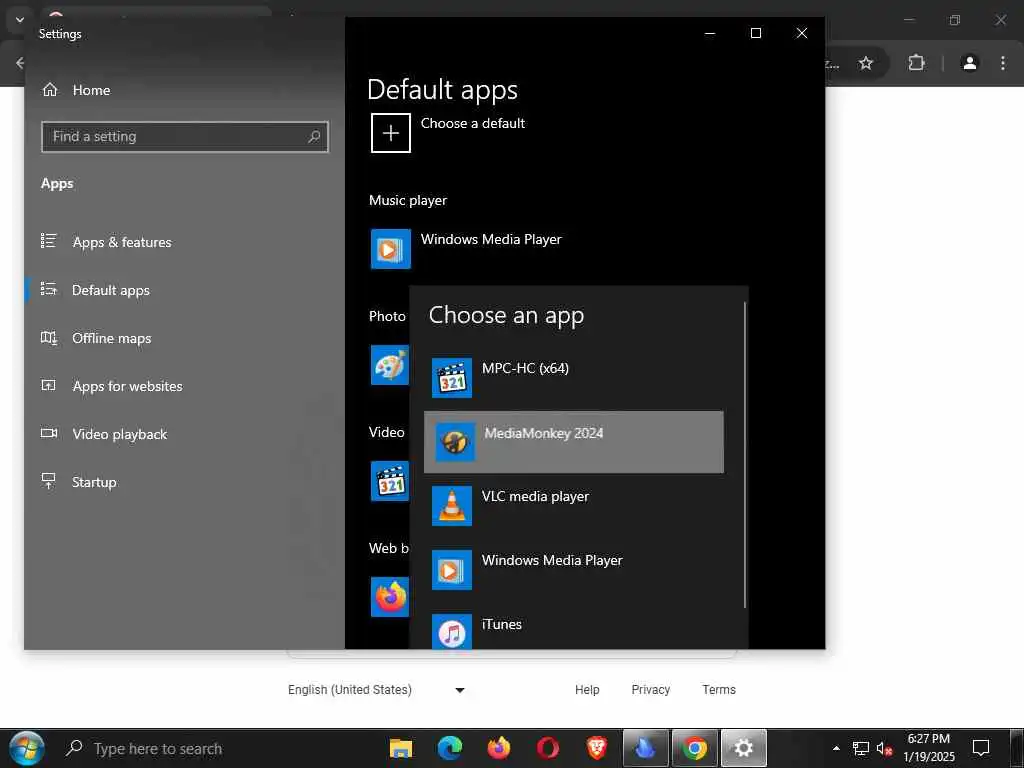Open network status tray icon
1024x768 pixels.
pos(861,749)
